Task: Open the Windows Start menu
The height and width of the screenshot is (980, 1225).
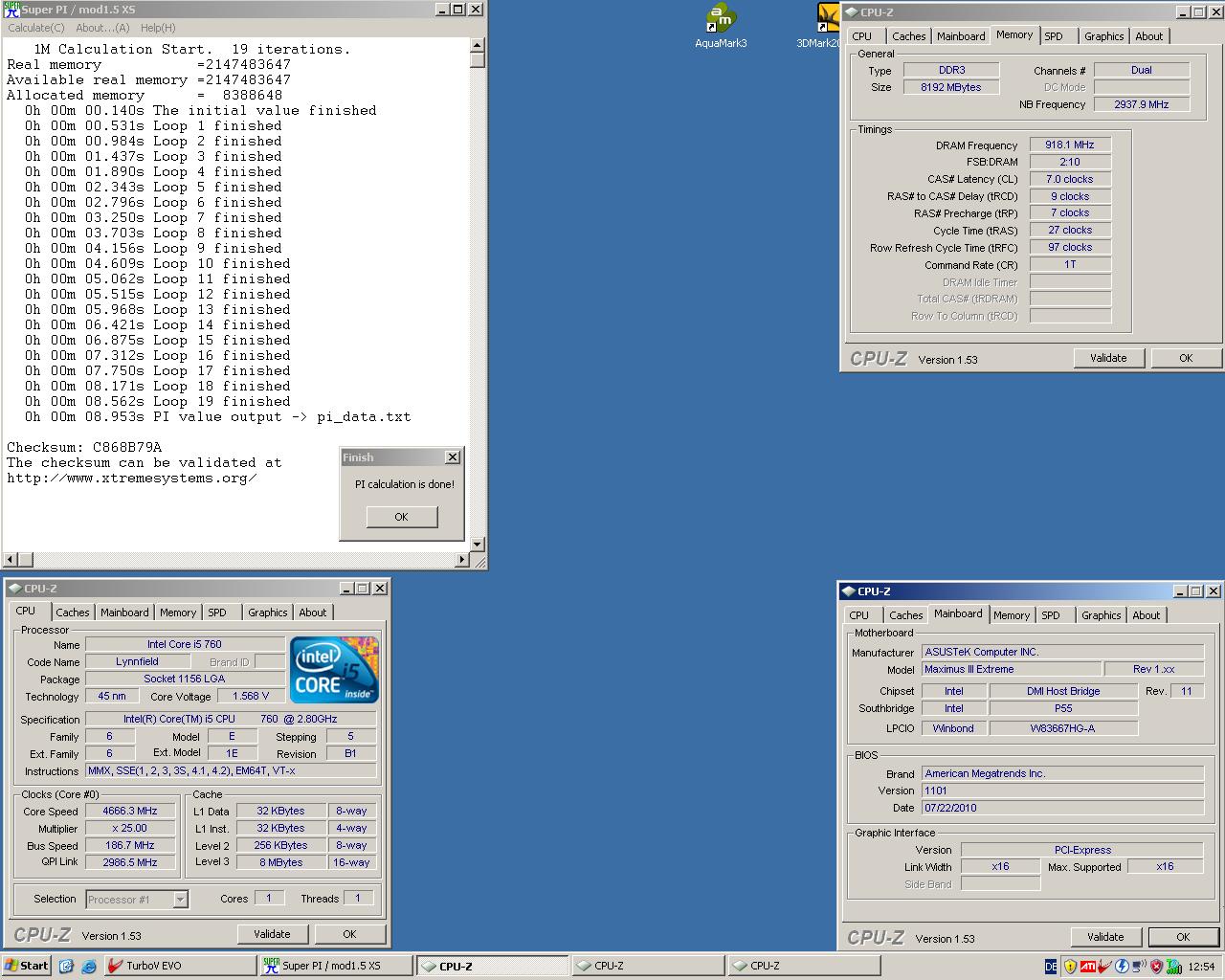Action: coord(27,966)
